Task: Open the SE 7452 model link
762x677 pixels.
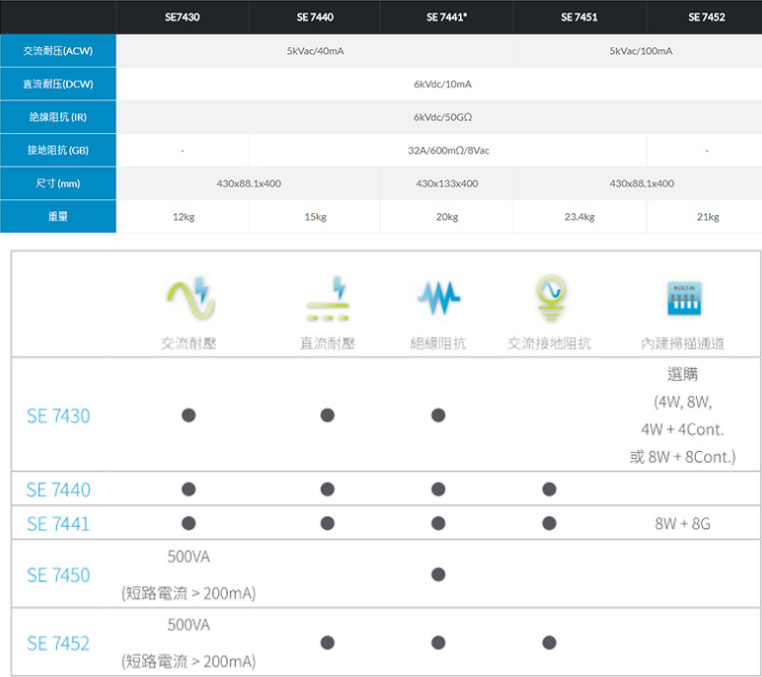Action: tap(58, 643)
